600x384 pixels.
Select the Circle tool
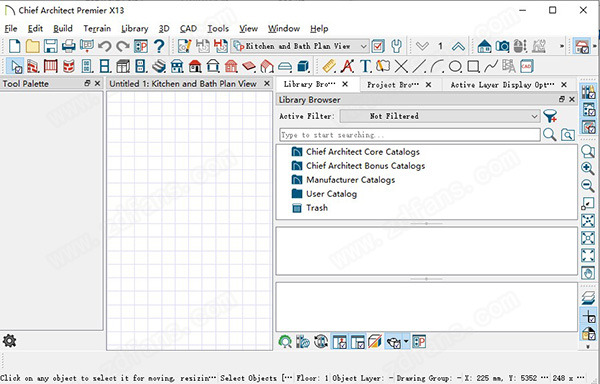tap(455, 67)
